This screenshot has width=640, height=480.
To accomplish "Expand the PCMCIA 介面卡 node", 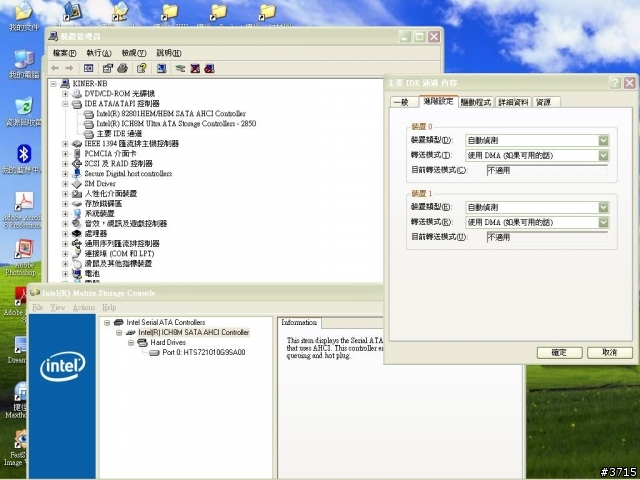I will point(65,154).
